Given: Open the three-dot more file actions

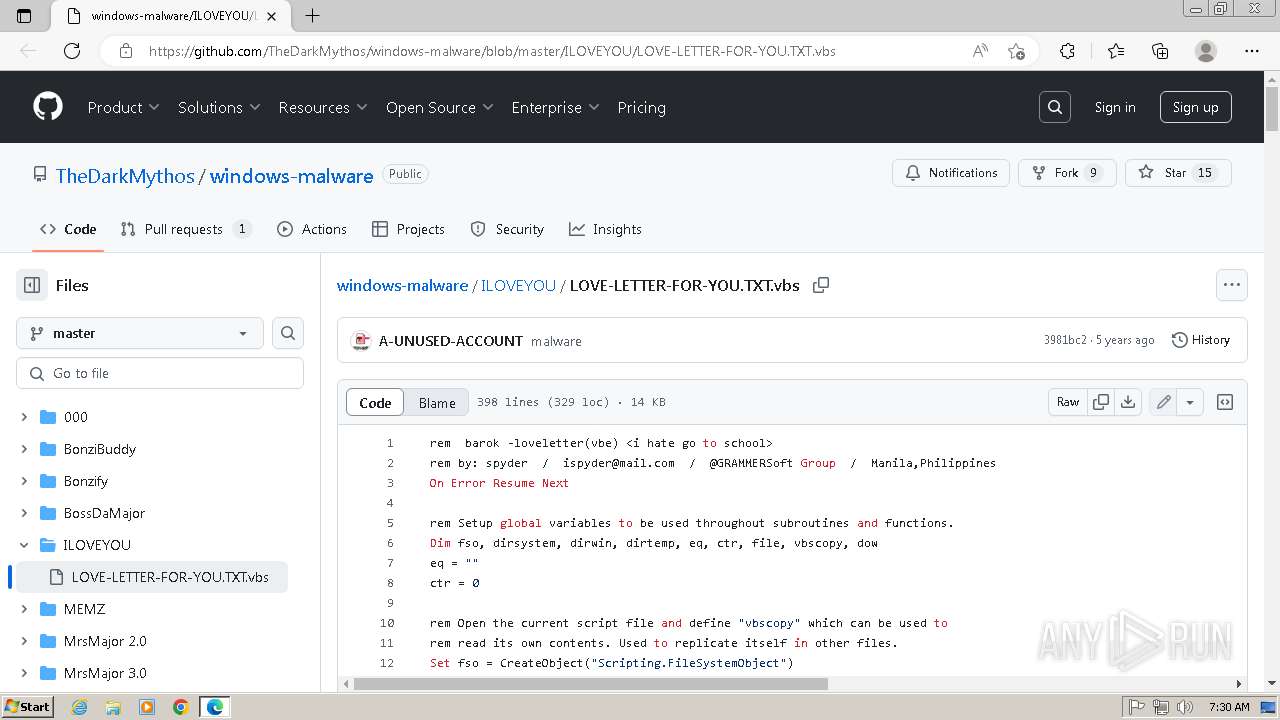Looking at the screenshot, I should (1232, 285).
